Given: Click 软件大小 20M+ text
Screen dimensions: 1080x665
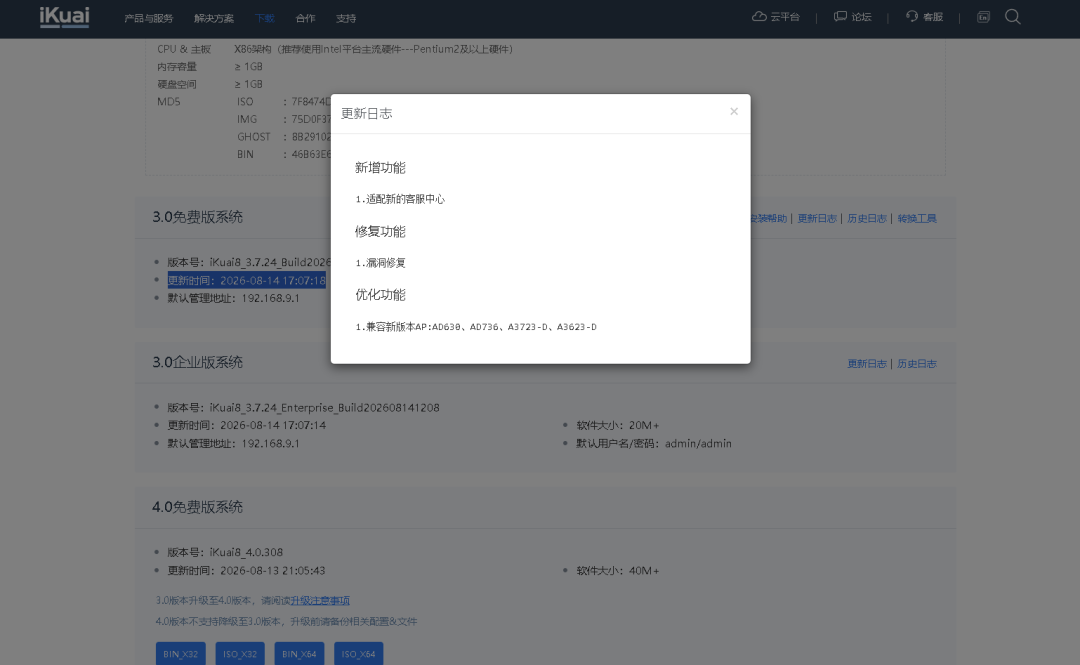Looking at the screenshot, I should 617,425.
